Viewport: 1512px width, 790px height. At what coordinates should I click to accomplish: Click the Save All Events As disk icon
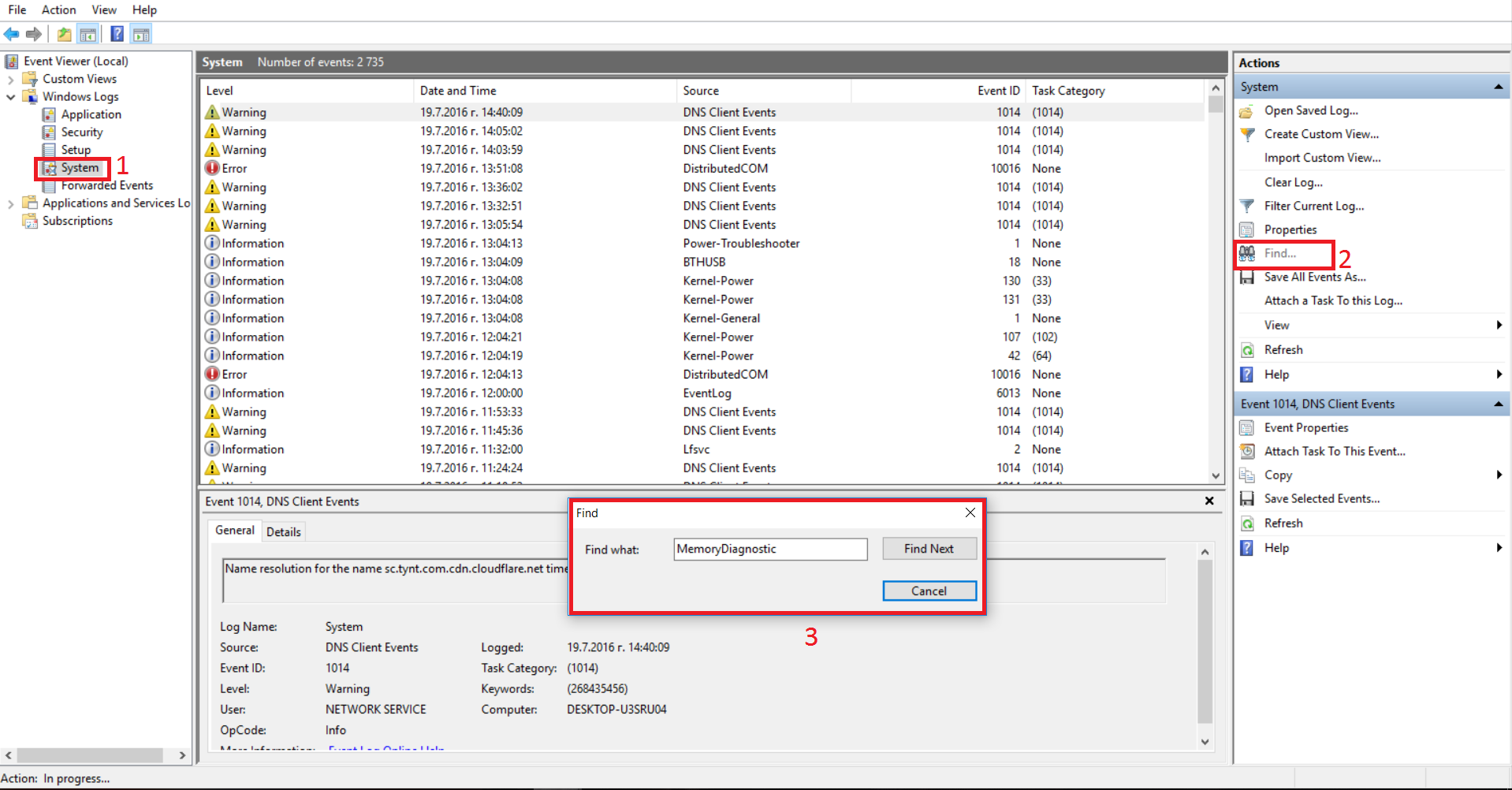coord(1246,278)
